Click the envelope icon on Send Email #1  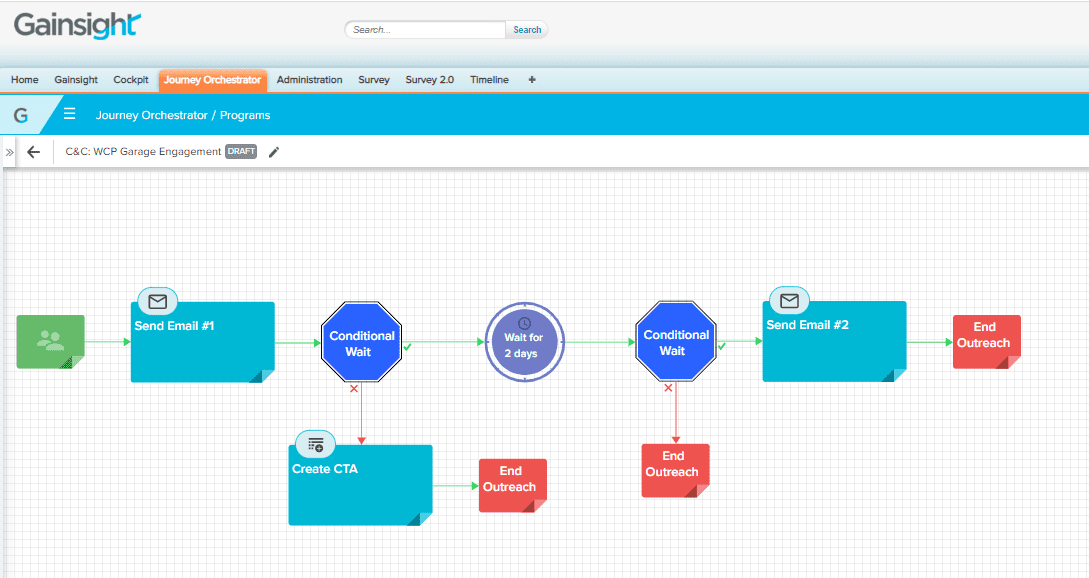tap(157, 301)
